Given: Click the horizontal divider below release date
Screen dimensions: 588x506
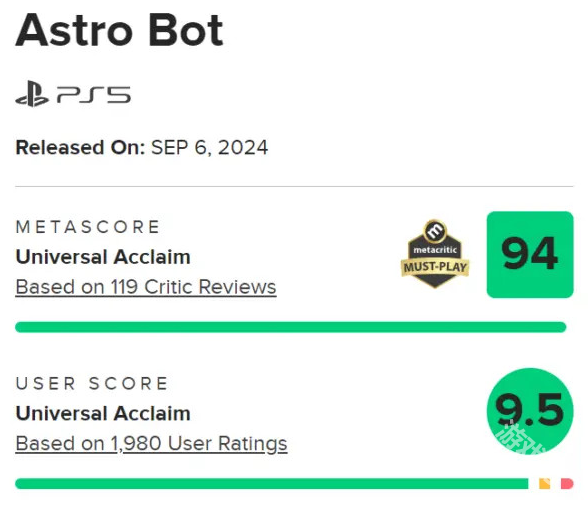Looking at the screenshot, I should click(x=294, y=186).
